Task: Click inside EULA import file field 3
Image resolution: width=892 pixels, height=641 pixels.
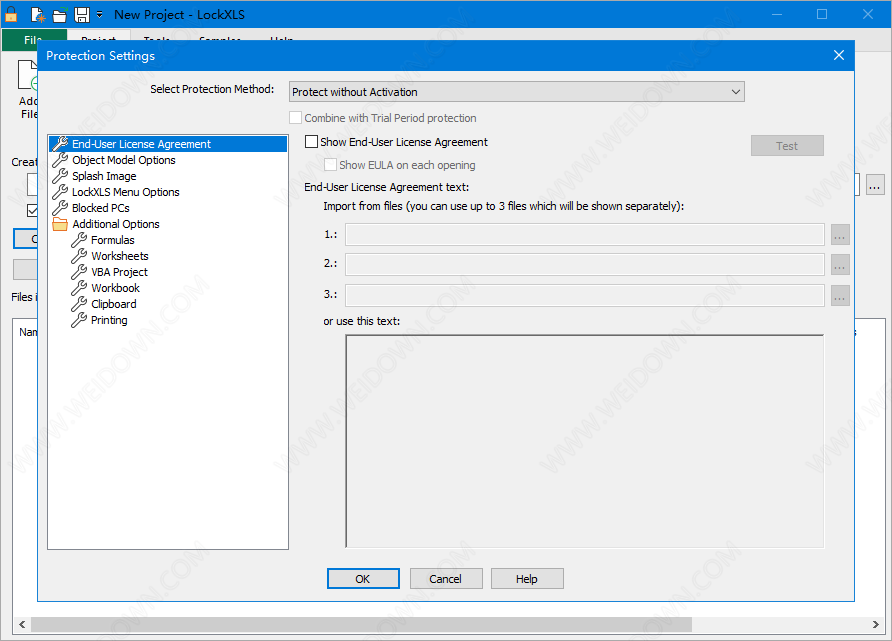Action: click(x=585, y=295)
